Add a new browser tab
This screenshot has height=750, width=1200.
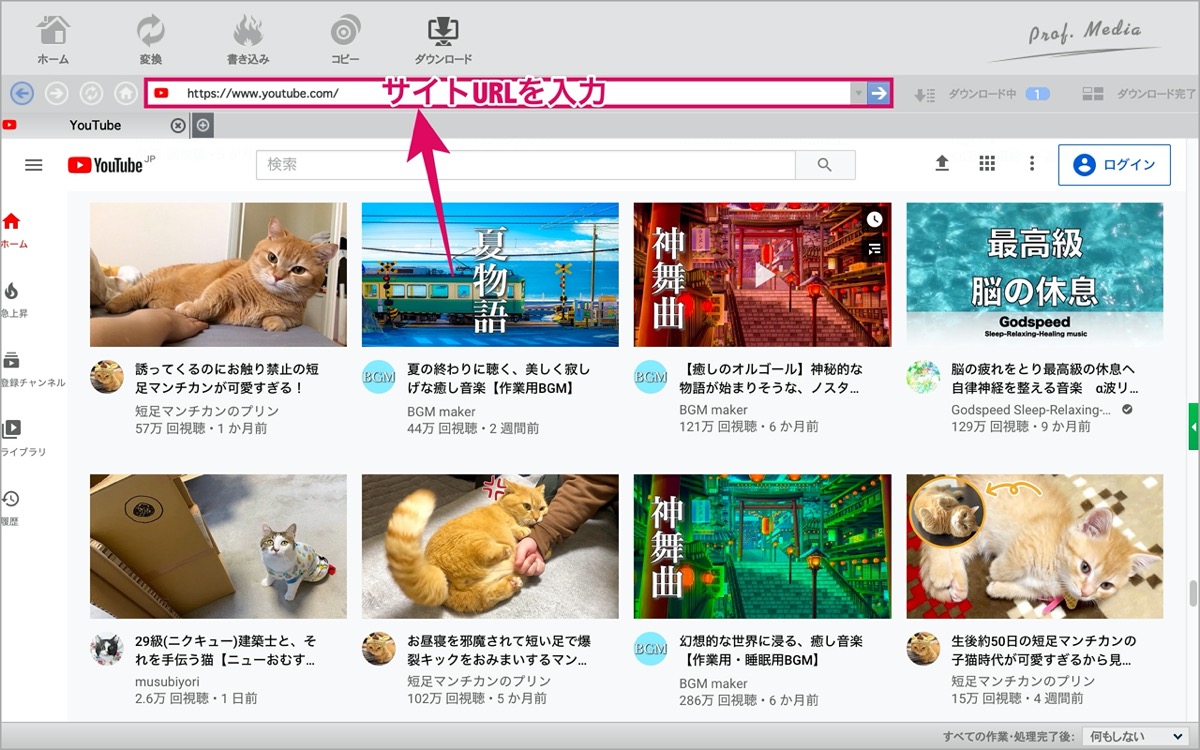[203, 125]
